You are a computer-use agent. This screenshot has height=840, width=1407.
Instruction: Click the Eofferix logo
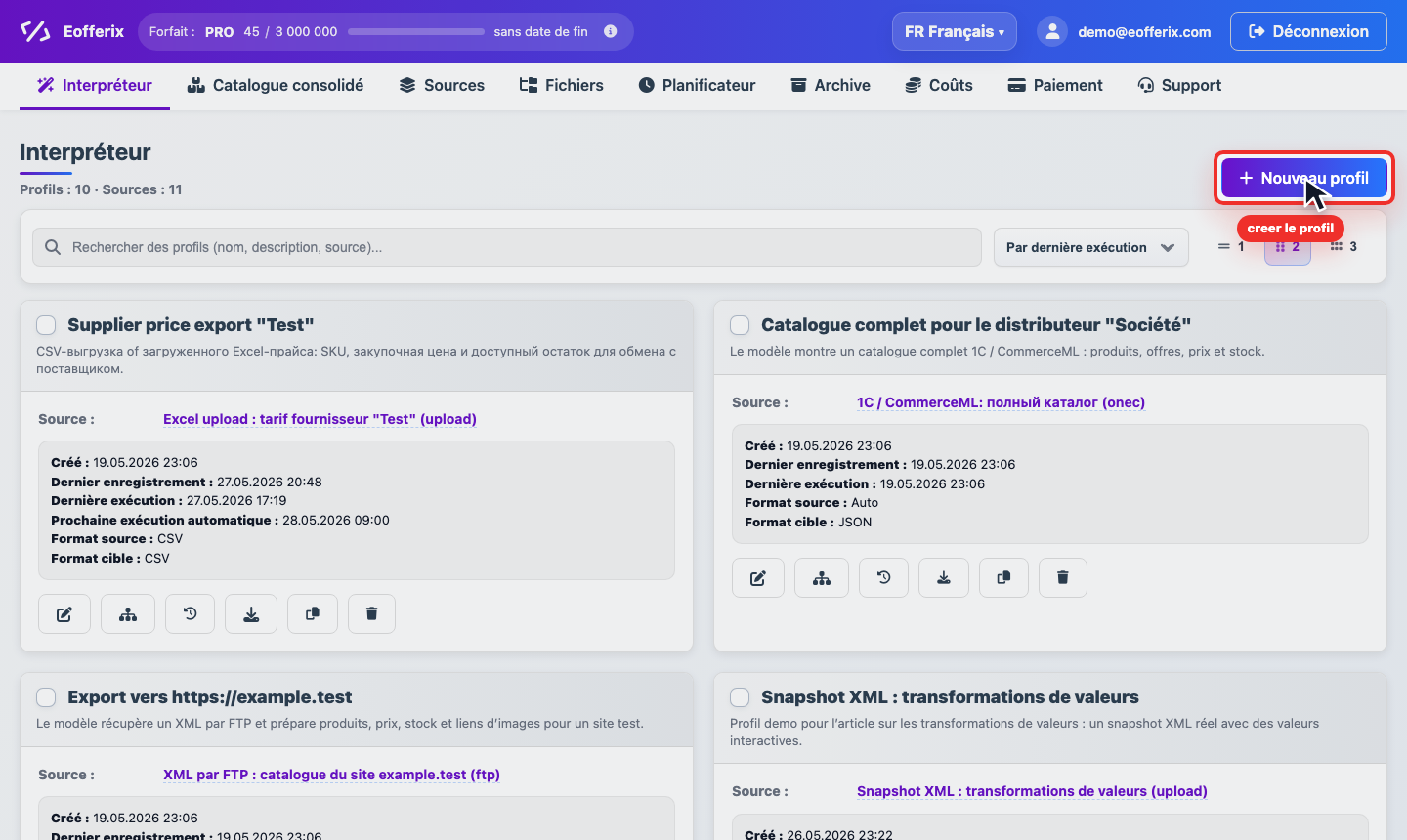(72, 31)
